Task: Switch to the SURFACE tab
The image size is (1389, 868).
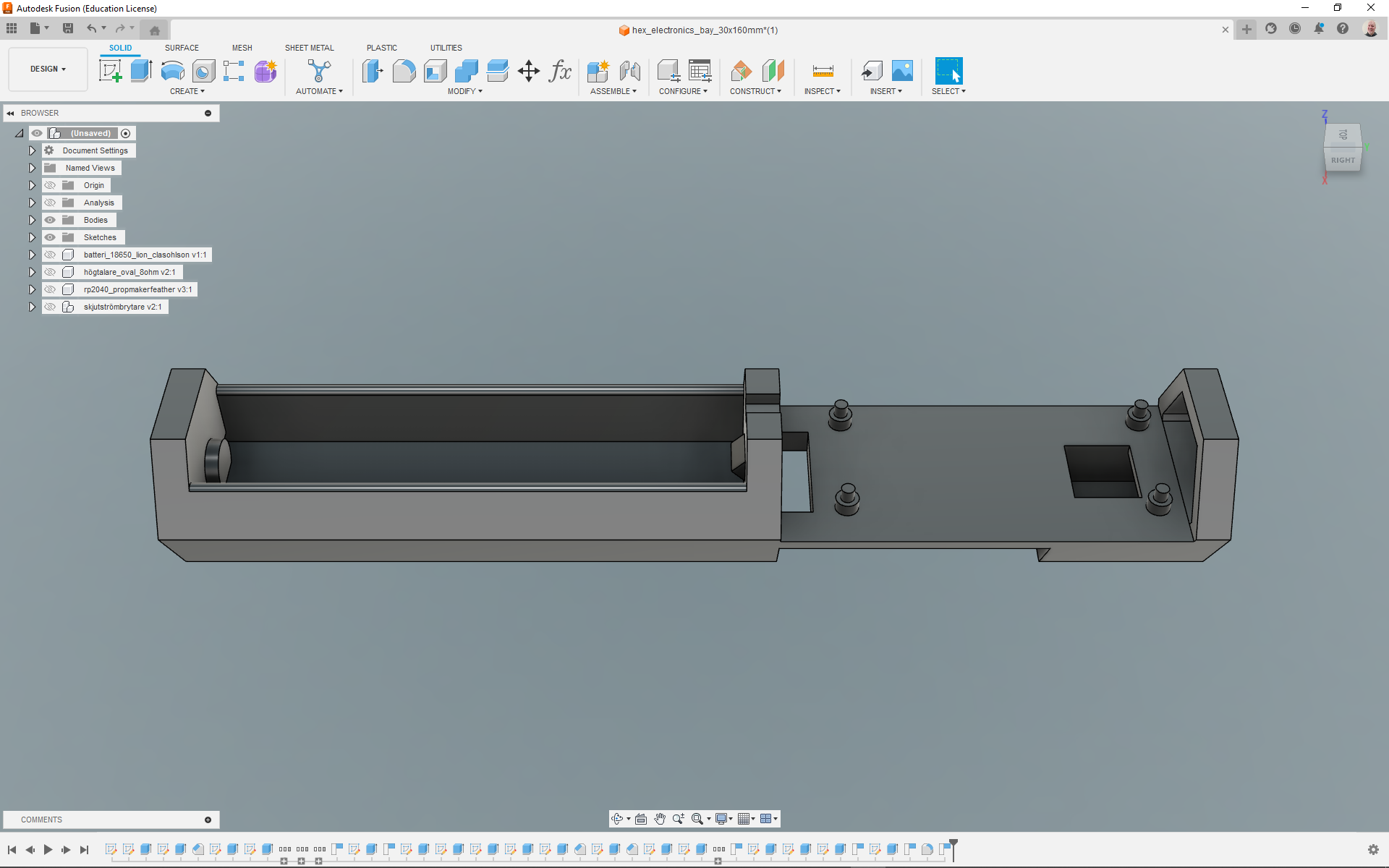Action: click(182, 48)
